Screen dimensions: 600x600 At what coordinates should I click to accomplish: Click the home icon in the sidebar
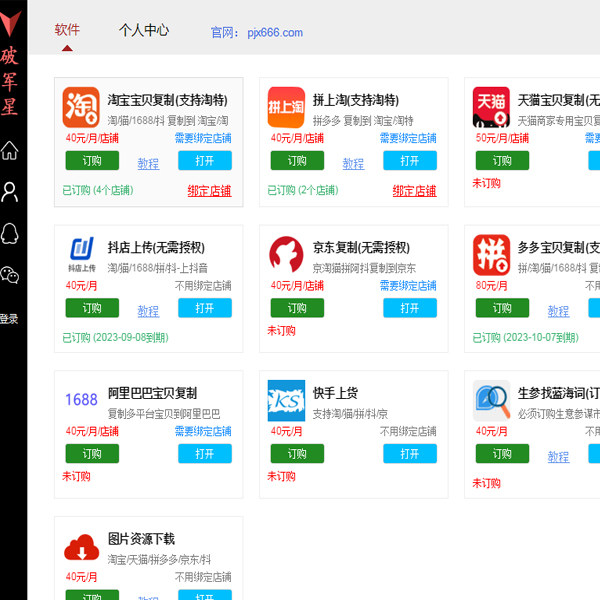click(9, 150)
